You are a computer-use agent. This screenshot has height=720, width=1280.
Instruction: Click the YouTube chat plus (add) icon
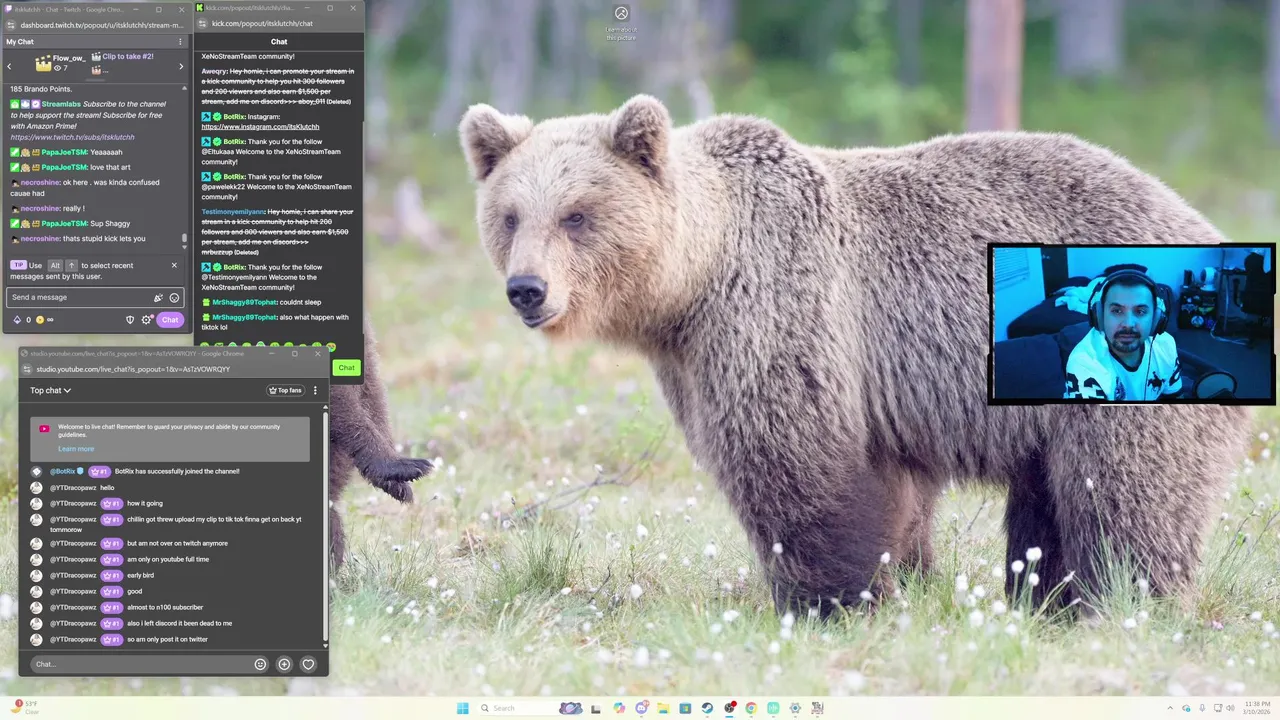coord(284,664)
